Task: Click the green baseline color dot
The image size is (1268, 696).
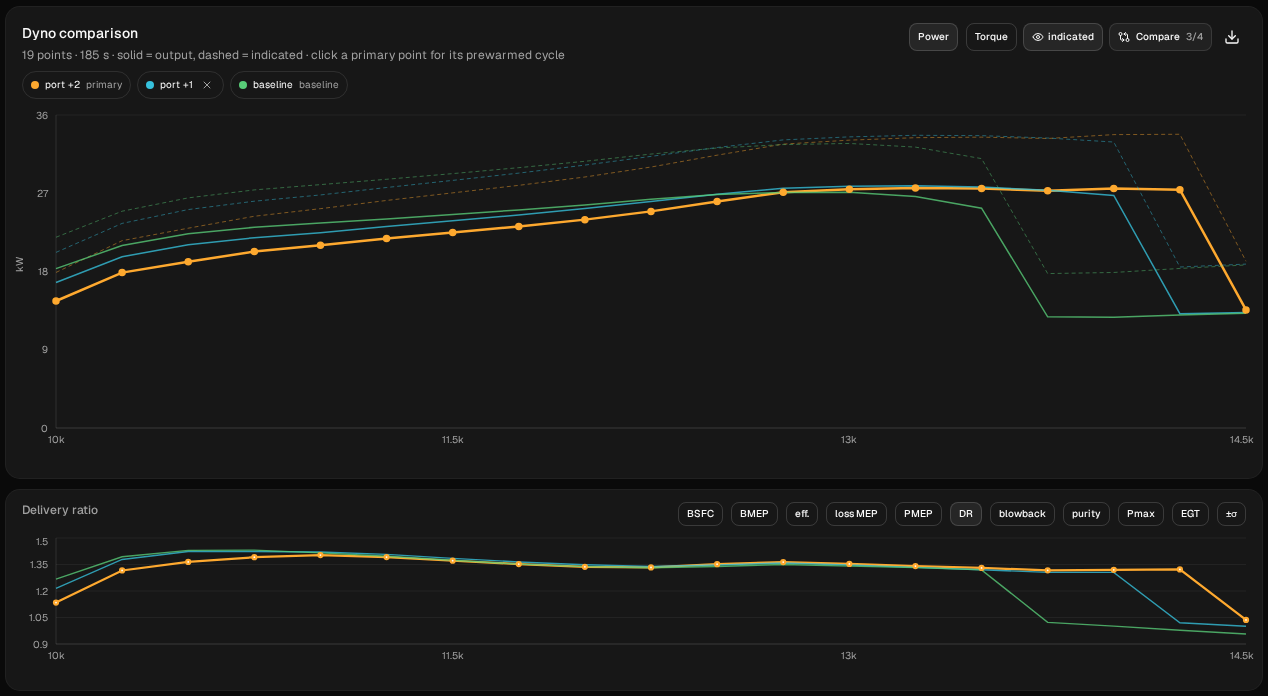Action: pyautogui.click(x=243, y=85)
